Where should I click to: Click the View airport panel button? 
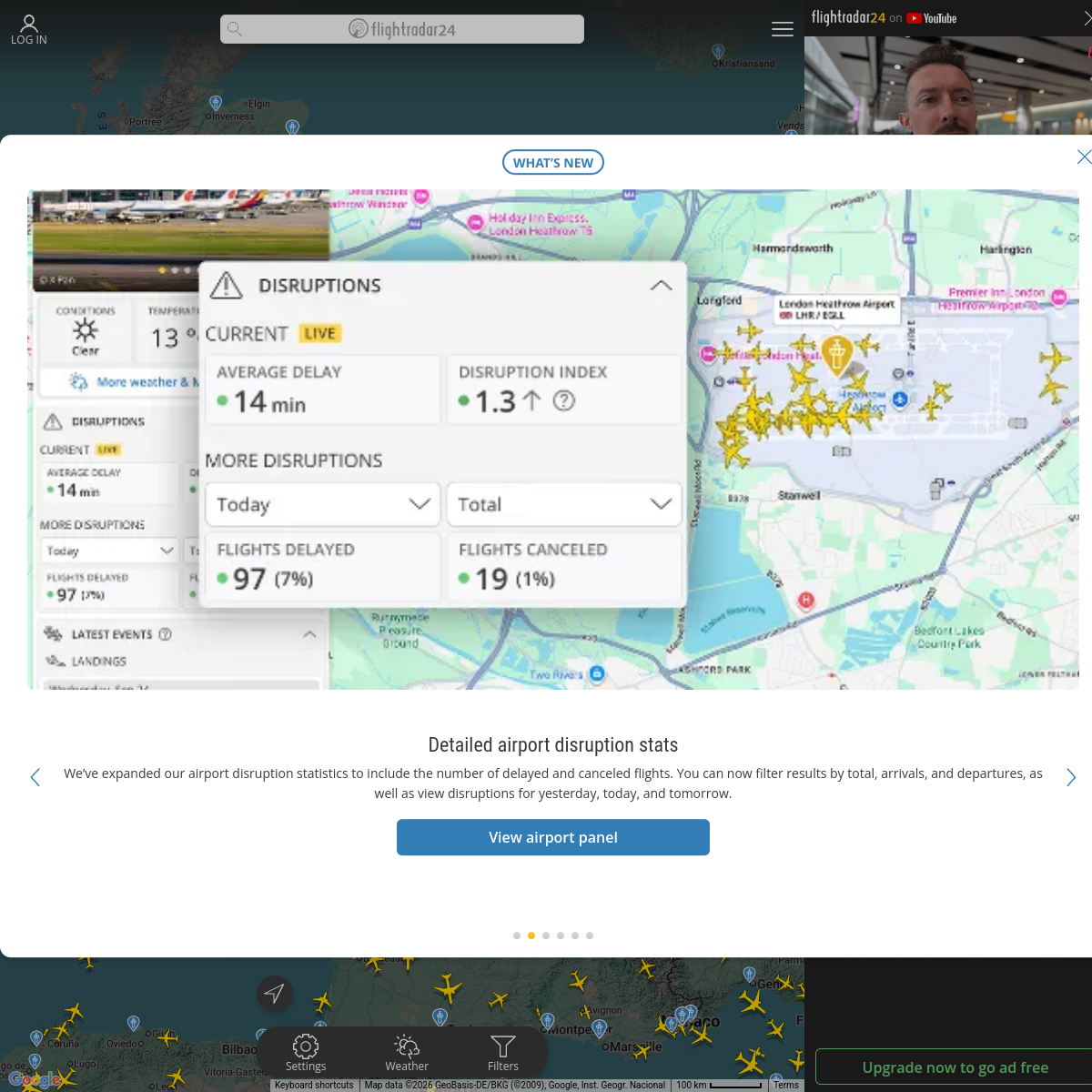[x=552, y=836]
